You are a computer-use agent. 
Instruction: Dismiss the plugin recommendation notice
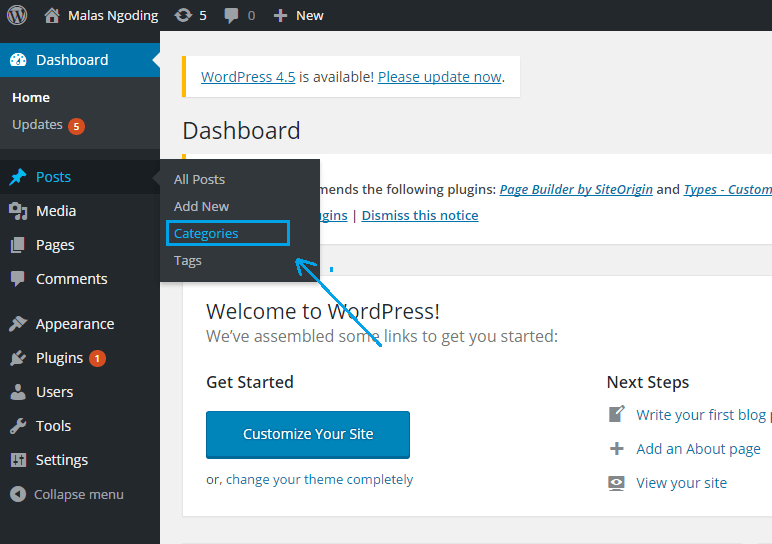pos(420,215)
